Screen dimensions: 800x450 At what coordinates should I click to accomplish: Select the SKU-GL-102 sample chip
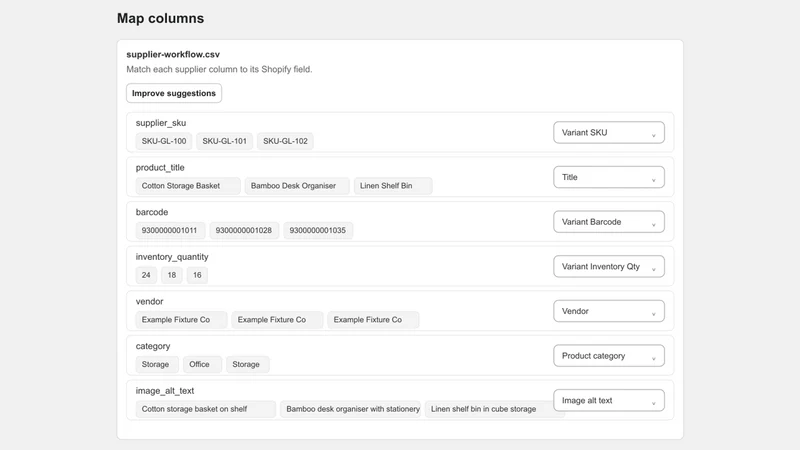tap(285, 141)
